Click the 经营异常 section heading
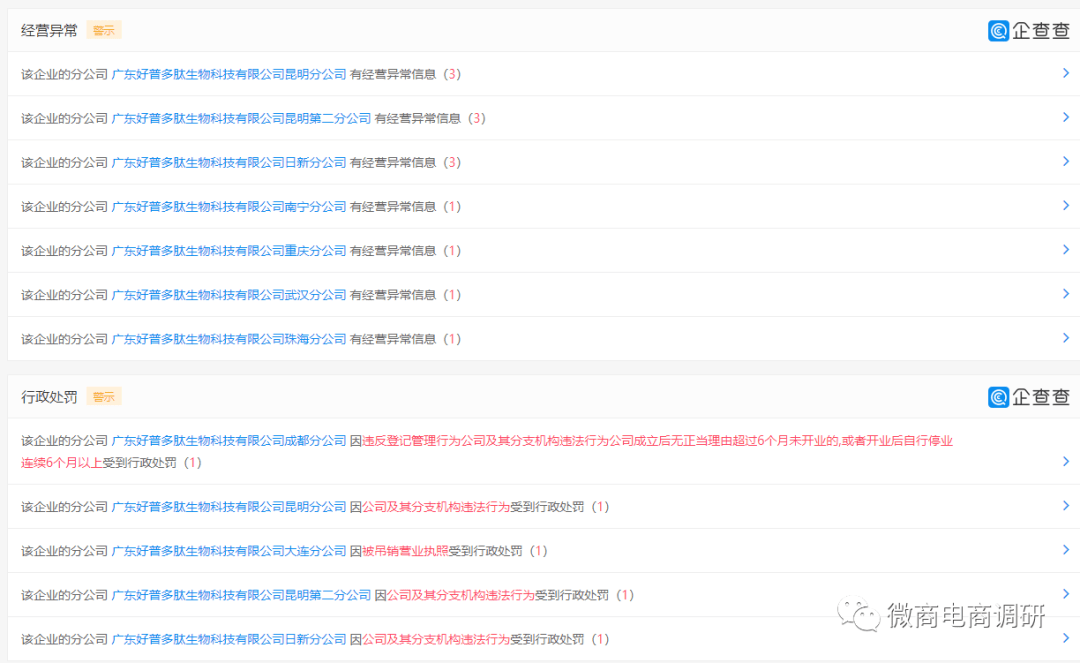This screenshot has height=663, width=1080. [49, 30]
